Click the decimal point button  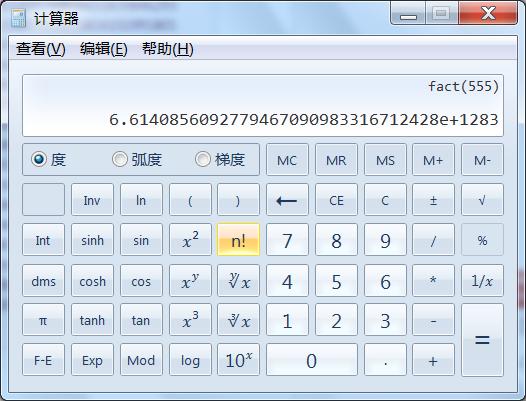(x=385, y=360)
